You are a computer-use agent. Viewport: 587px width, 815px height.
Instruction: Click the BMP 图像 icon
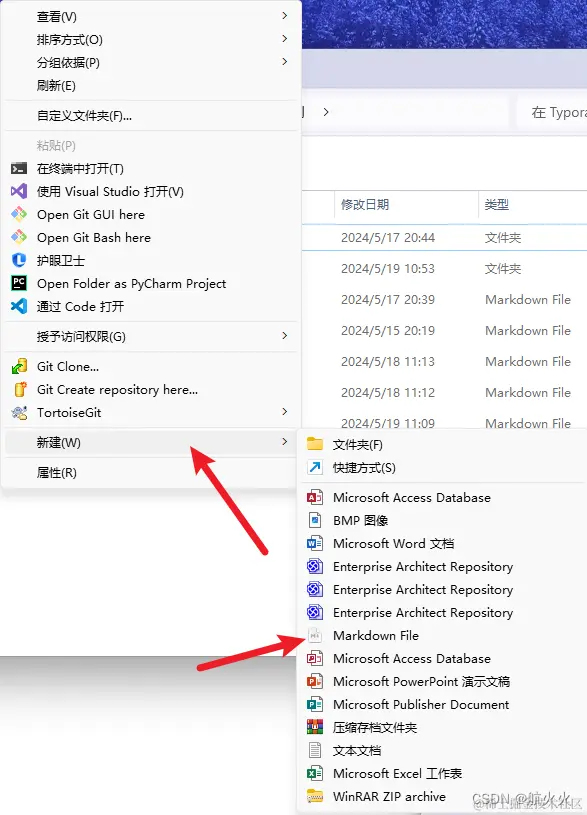tap(315, 520)
